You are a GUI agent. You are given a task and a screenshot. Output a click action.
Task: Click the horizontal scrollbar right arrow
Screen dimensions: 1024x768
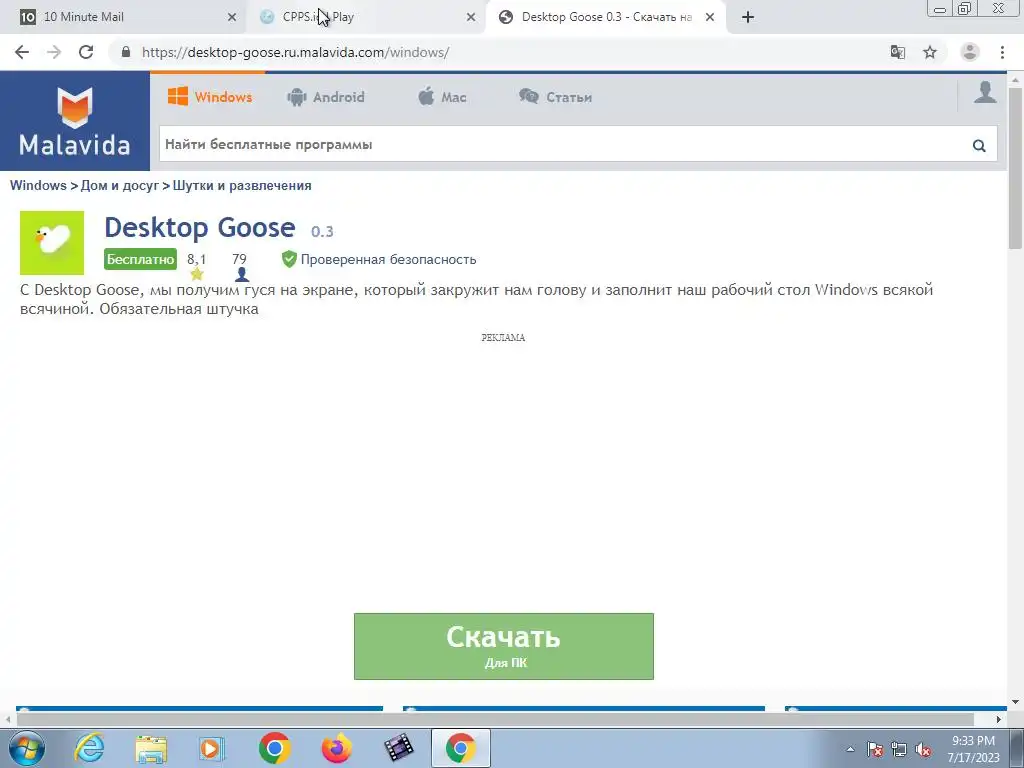point(999,720)
